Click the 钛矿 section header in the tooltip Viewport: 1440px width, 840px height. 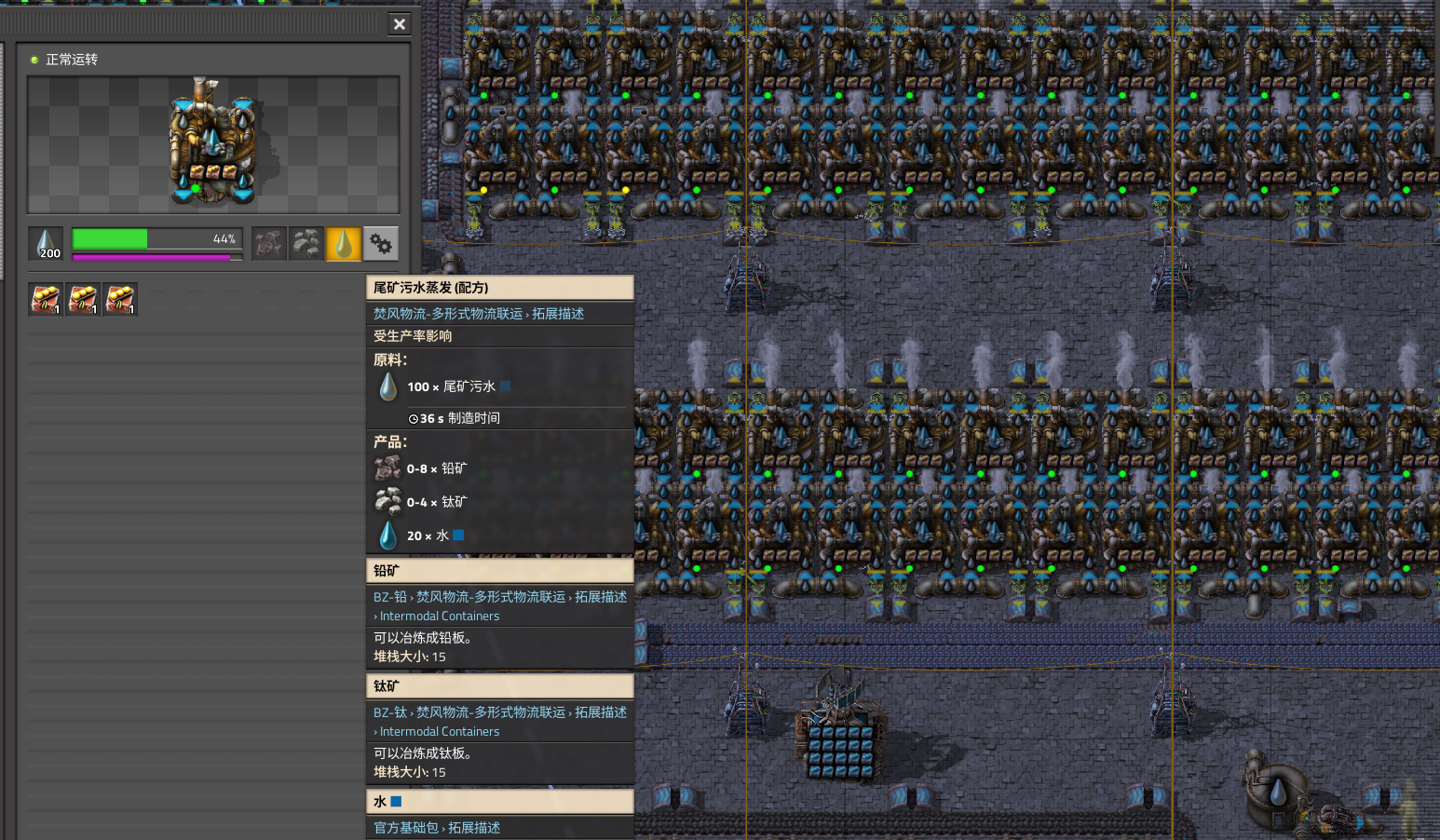[500, 686]
